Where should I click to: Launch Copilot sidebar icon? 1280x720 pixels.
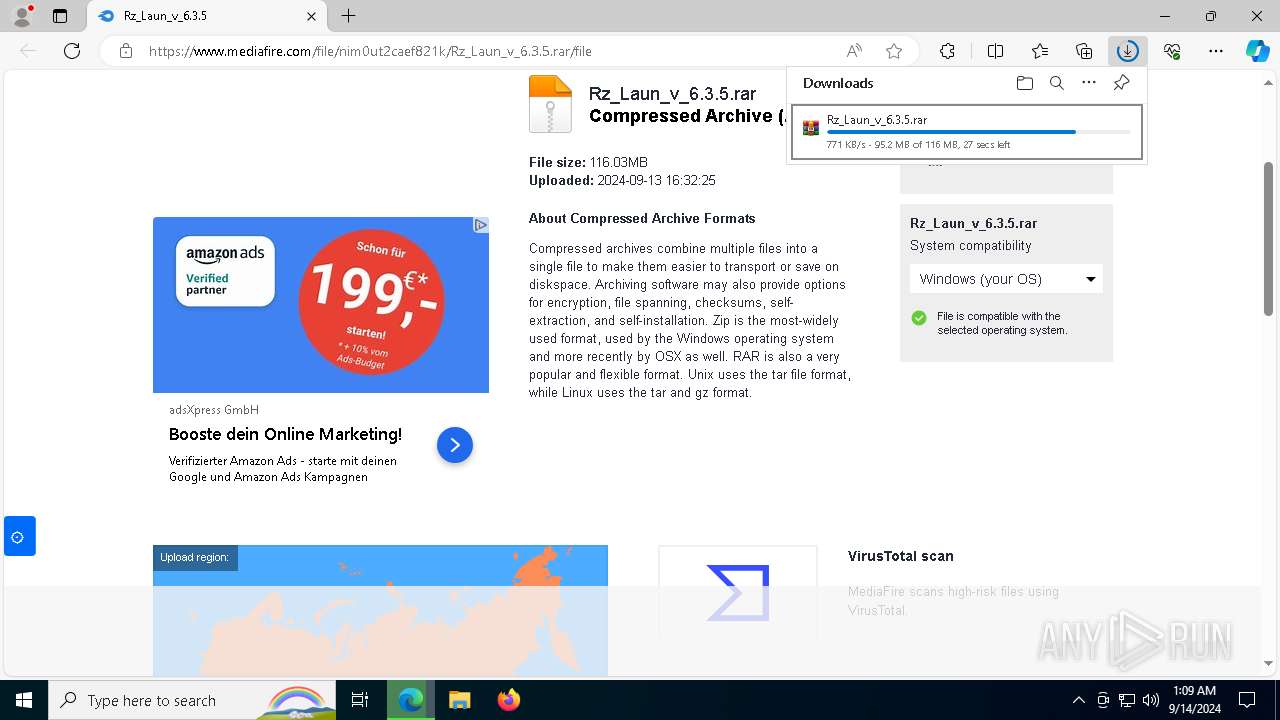pyautogui.click(x=1257, y=51)
